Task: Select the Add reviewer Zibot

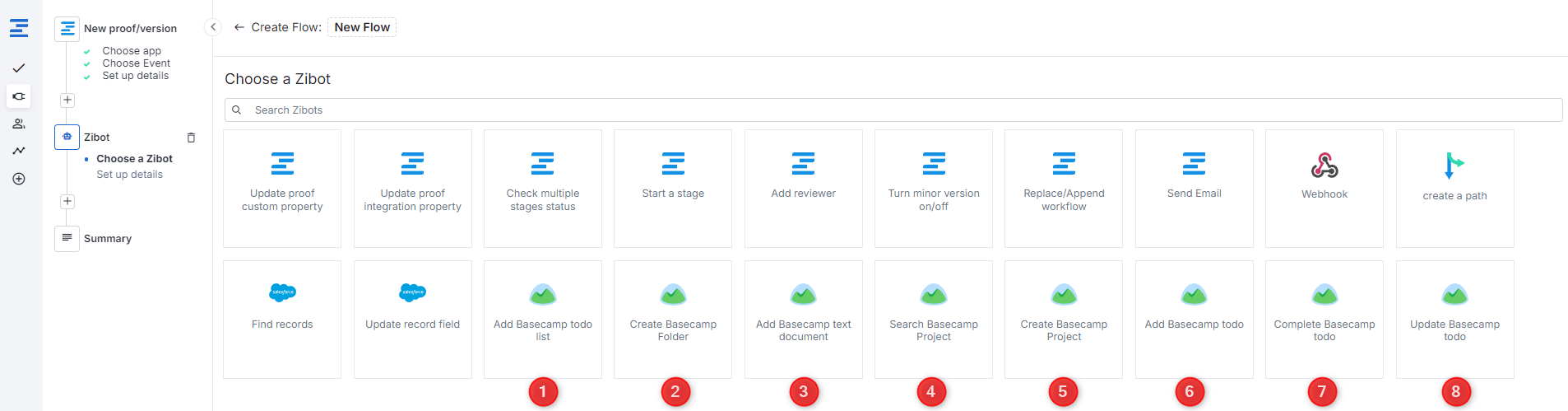Action: pos(803,188)
